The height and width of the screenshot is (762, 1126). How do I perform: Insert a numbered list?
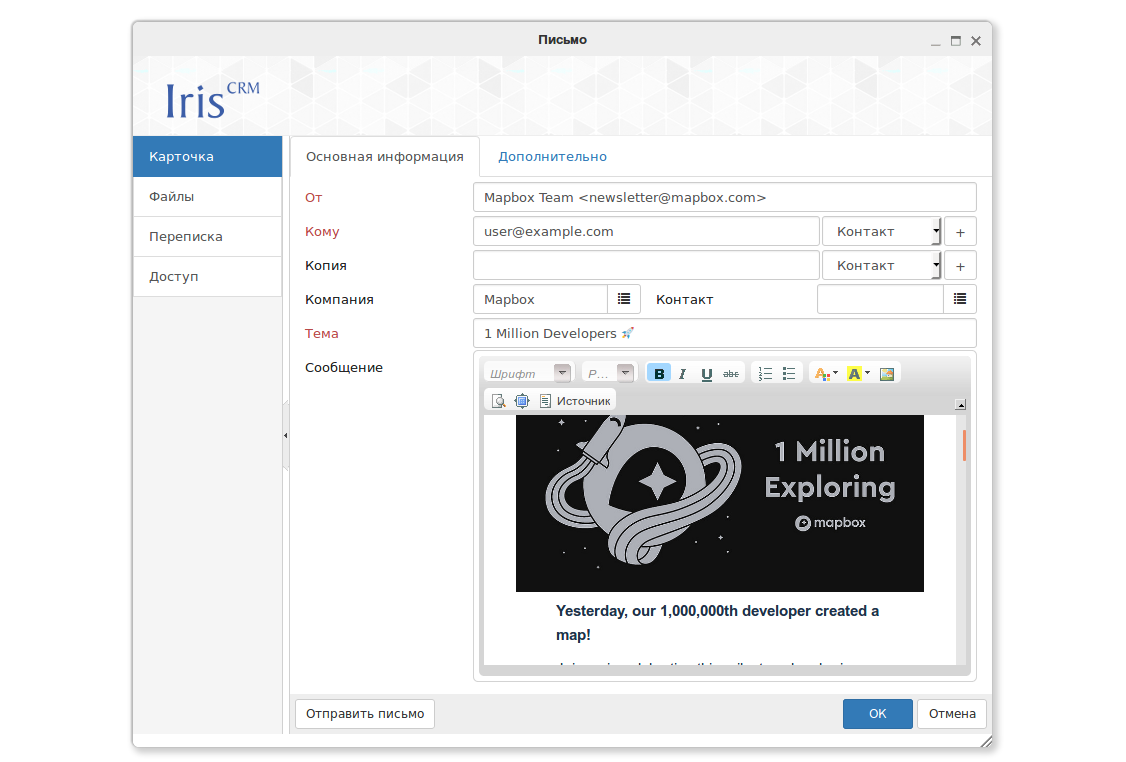tap(766, 373)
